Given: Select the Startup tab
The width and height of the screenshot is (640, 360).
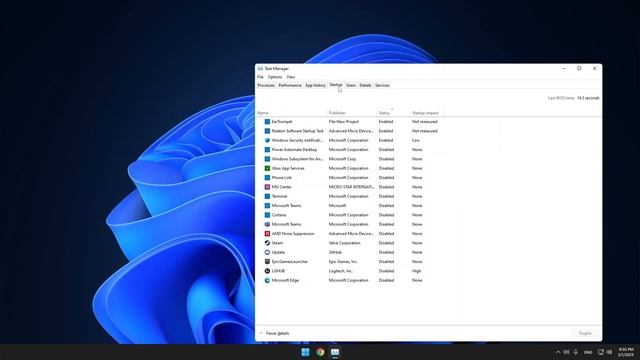Looking at the screenshot, I should coord(336,85).
